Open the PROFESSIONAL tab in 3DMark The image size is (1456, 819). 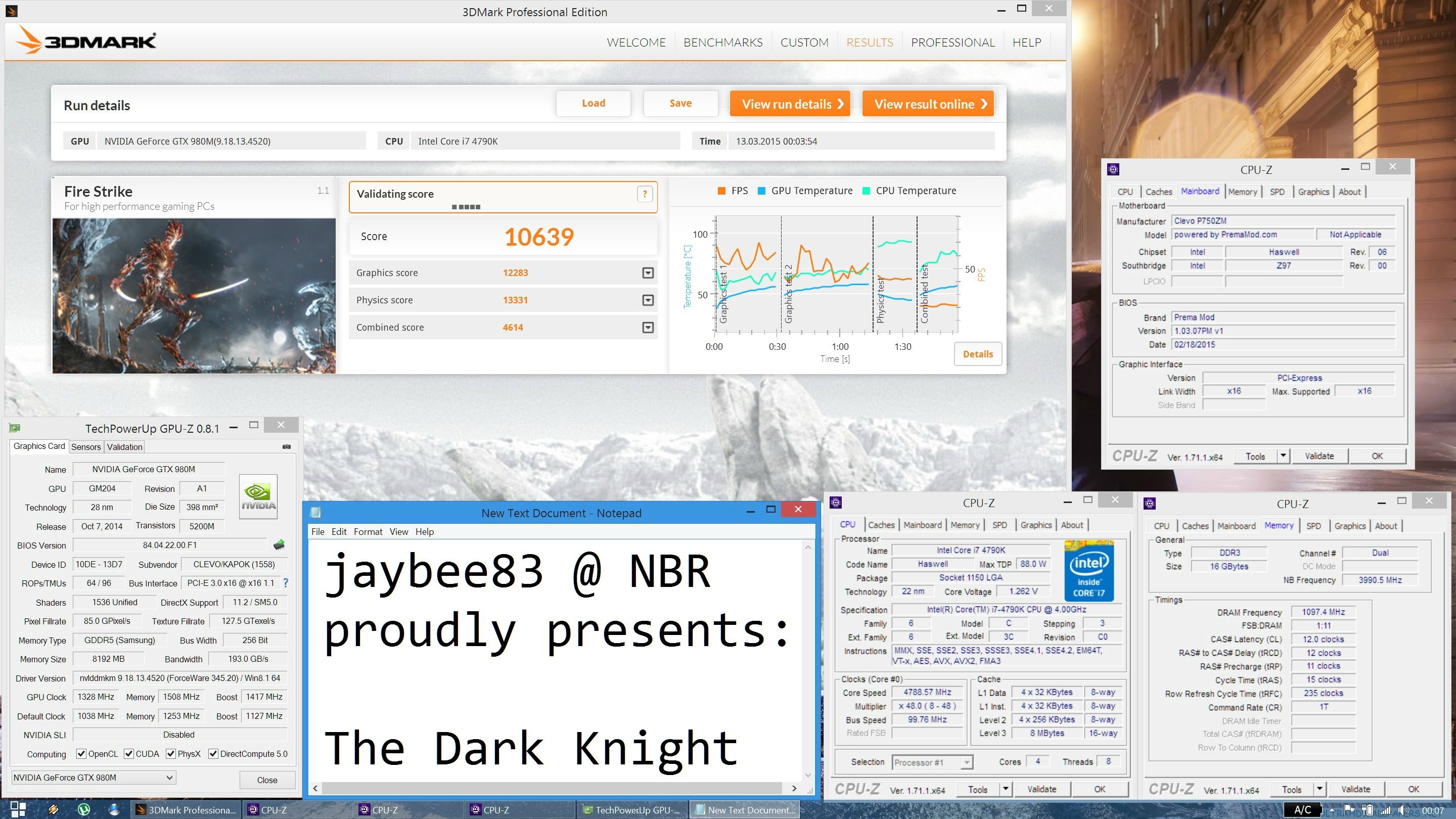click(952, 42)
